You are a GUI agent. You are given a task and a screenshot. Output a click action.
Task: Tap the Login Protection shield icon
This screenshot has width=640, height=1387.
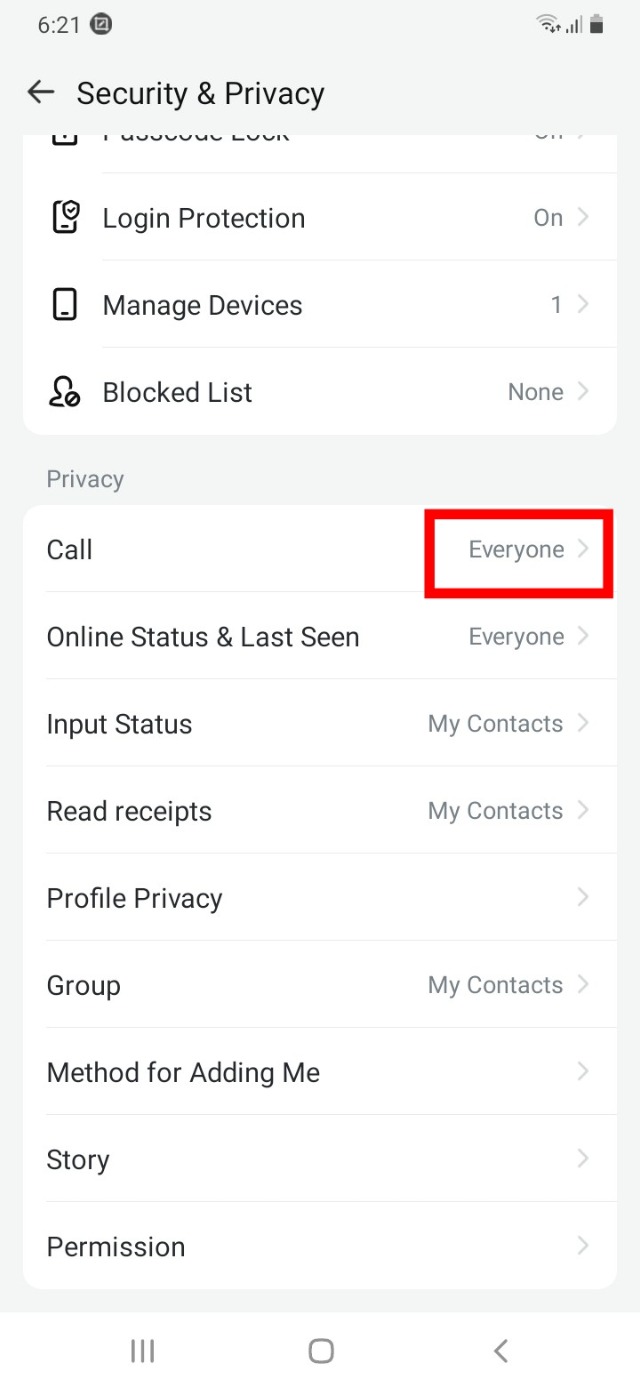click(x=65, y=218)
